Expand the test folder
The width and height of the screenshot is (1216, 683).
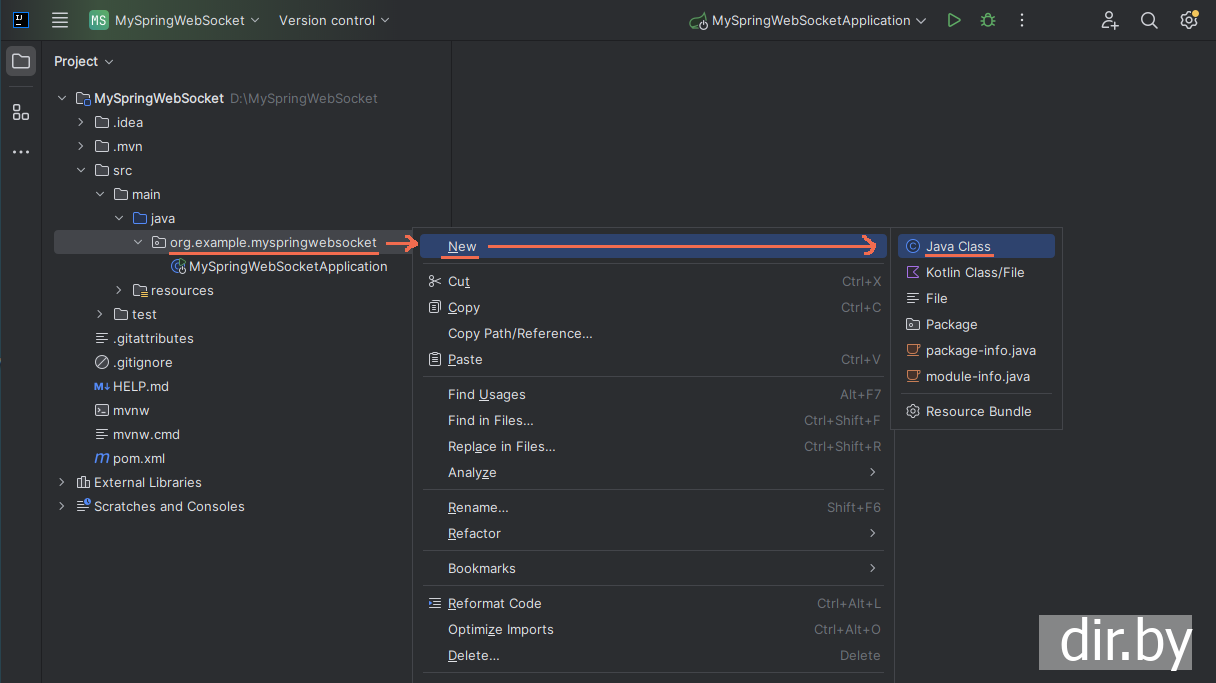100,314
